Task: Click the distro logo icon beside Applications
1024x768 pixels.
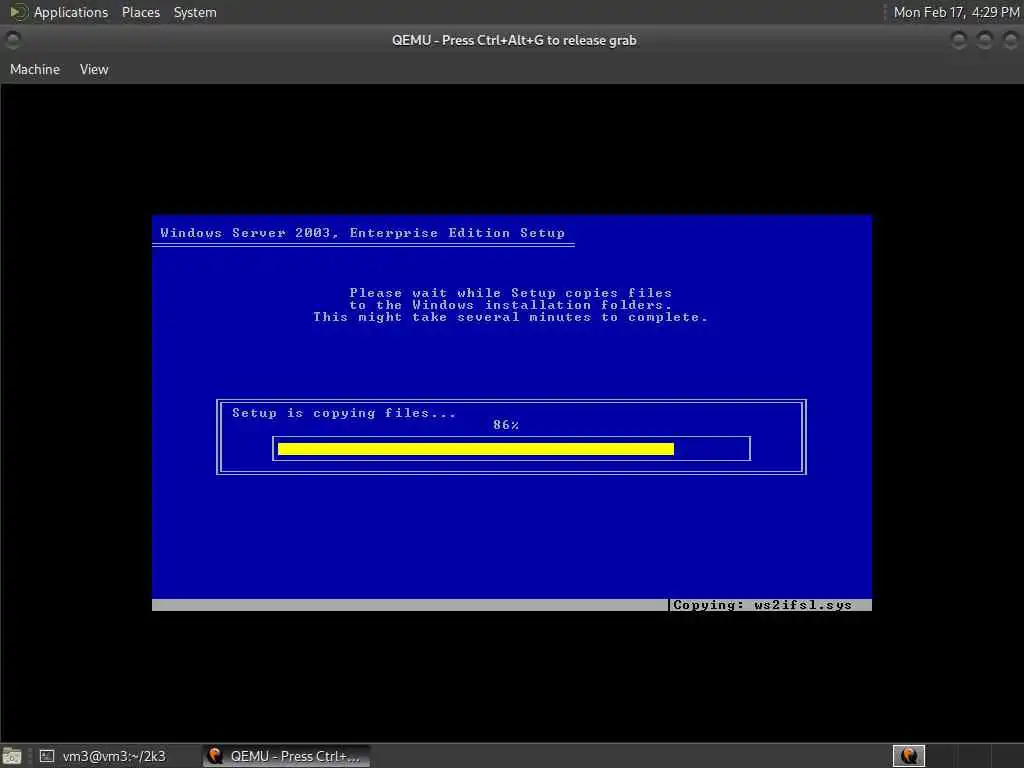Action: pyautogui.click(x=18, y=12)
